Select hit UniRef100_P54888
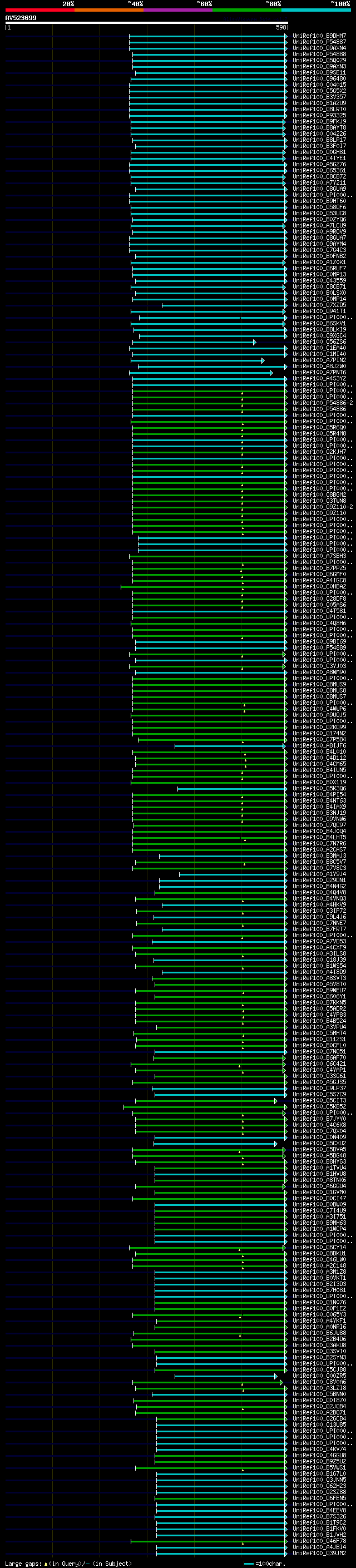 [x=319, y=54]
